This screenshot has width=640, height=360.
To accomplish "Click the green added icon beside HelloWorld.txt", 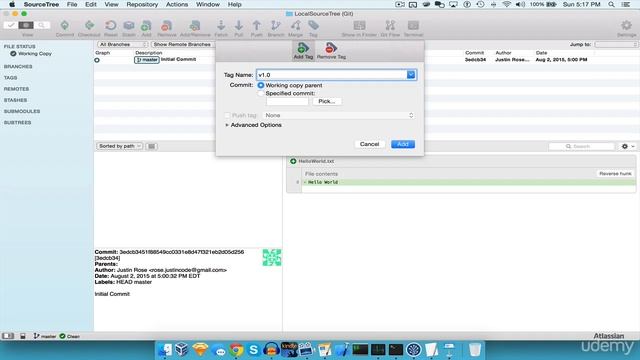I will coord(293,161).
